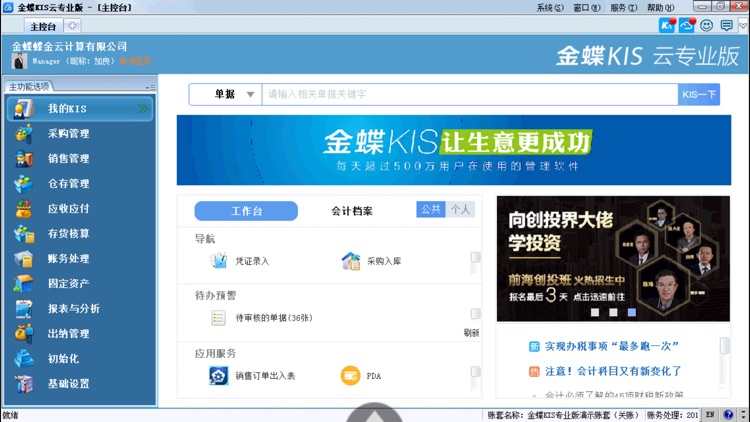Click the up arrow circle at bottom center
This screenshot has width=750, height=422.
[374, 412]
